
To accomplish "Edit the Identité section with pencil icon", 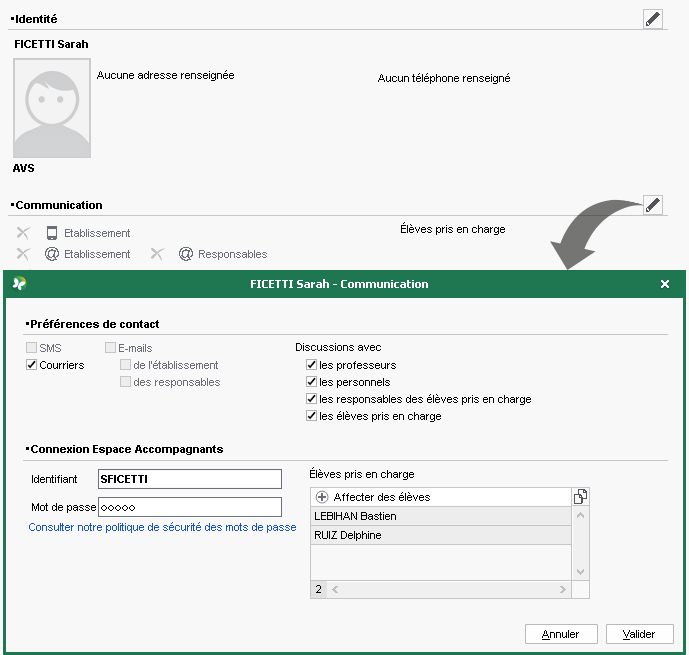I will click(653, 19).
